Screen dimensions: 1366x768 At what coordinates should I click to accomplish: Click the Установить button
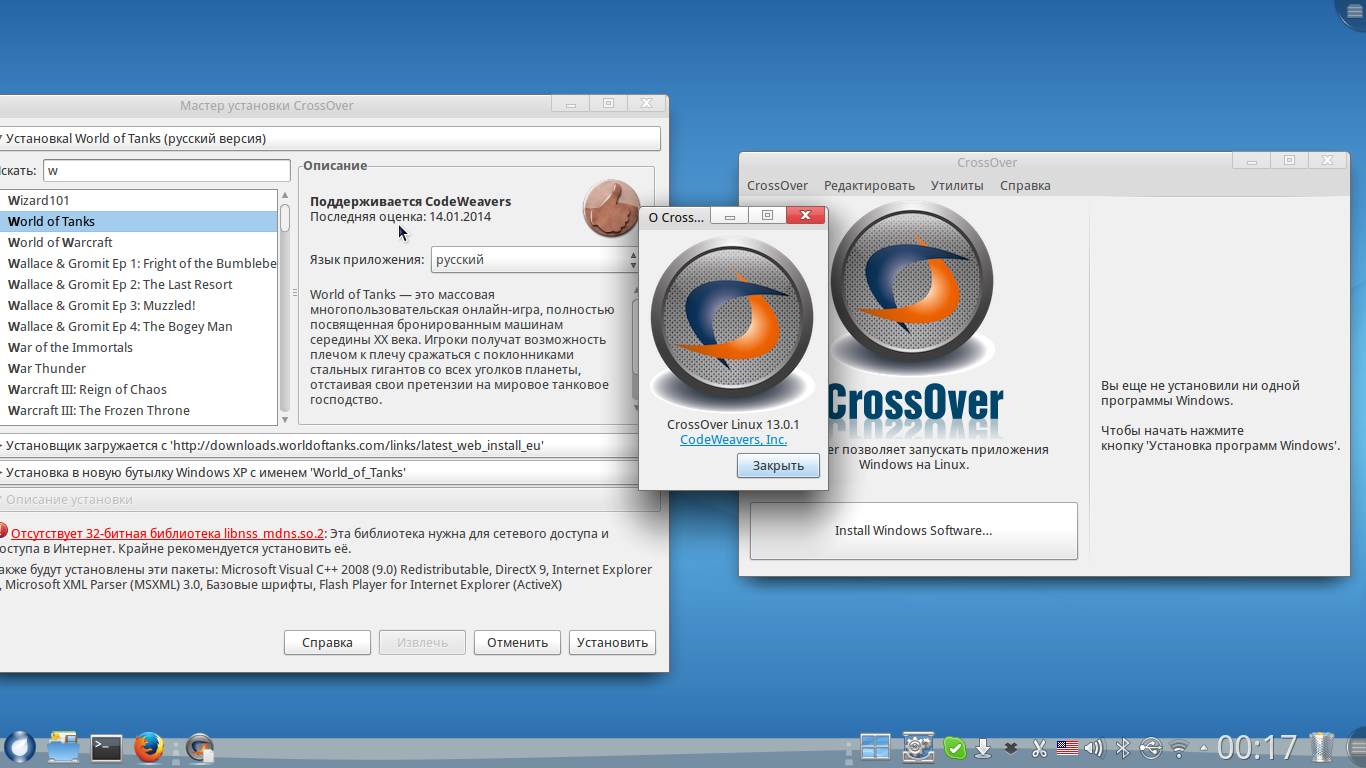click(x=612, y=642)
